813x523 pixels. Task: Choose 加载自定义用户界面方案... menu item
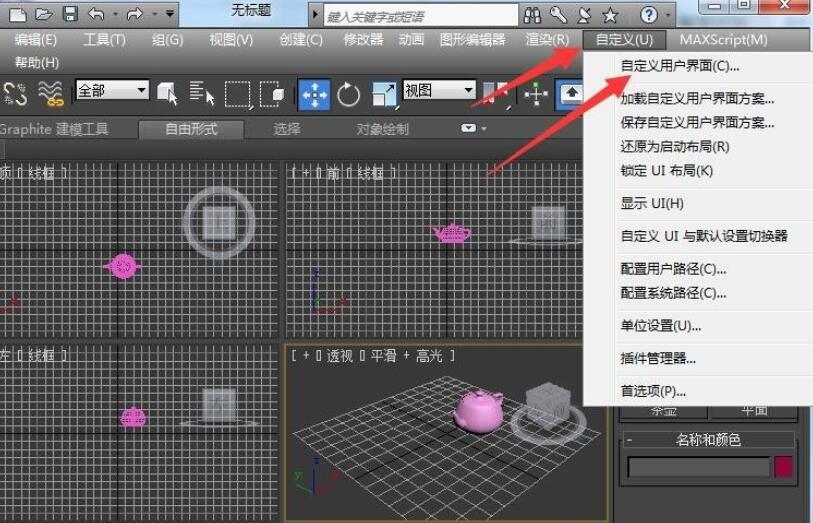698,98
